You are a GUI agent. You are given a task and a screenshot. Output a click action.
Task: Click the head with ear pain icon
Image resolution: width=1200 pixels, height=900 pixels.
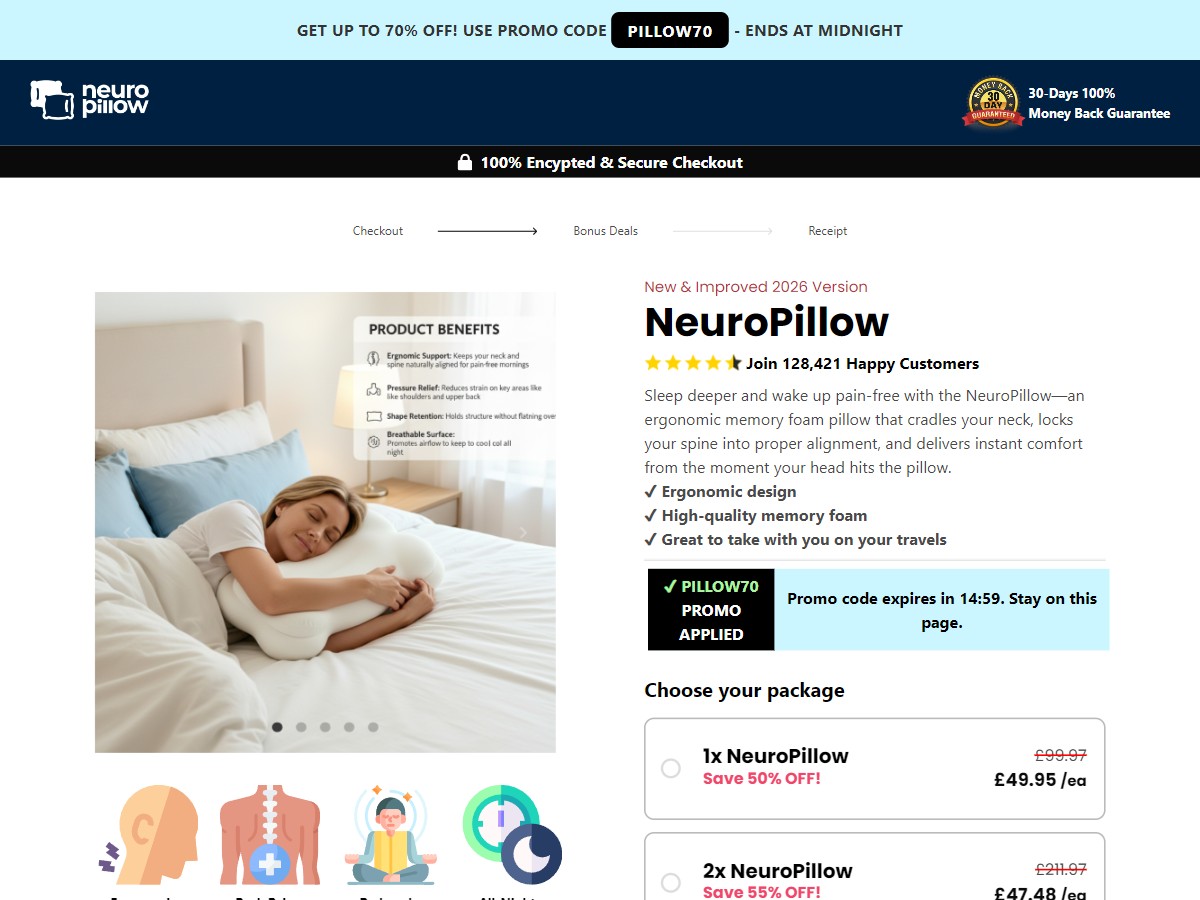[148, 835]
